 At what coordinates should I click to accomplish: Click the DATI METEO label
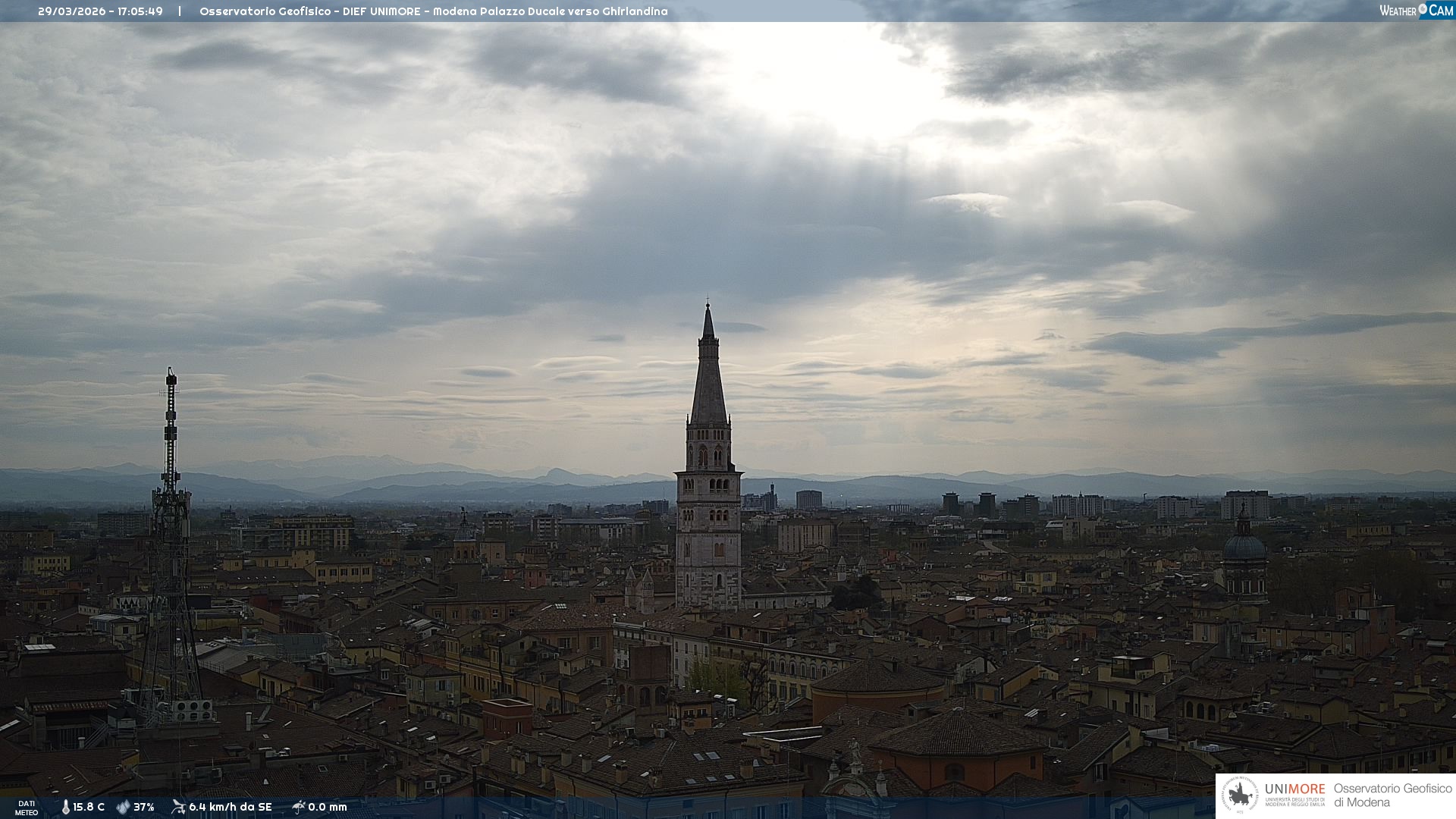point(27,808)
